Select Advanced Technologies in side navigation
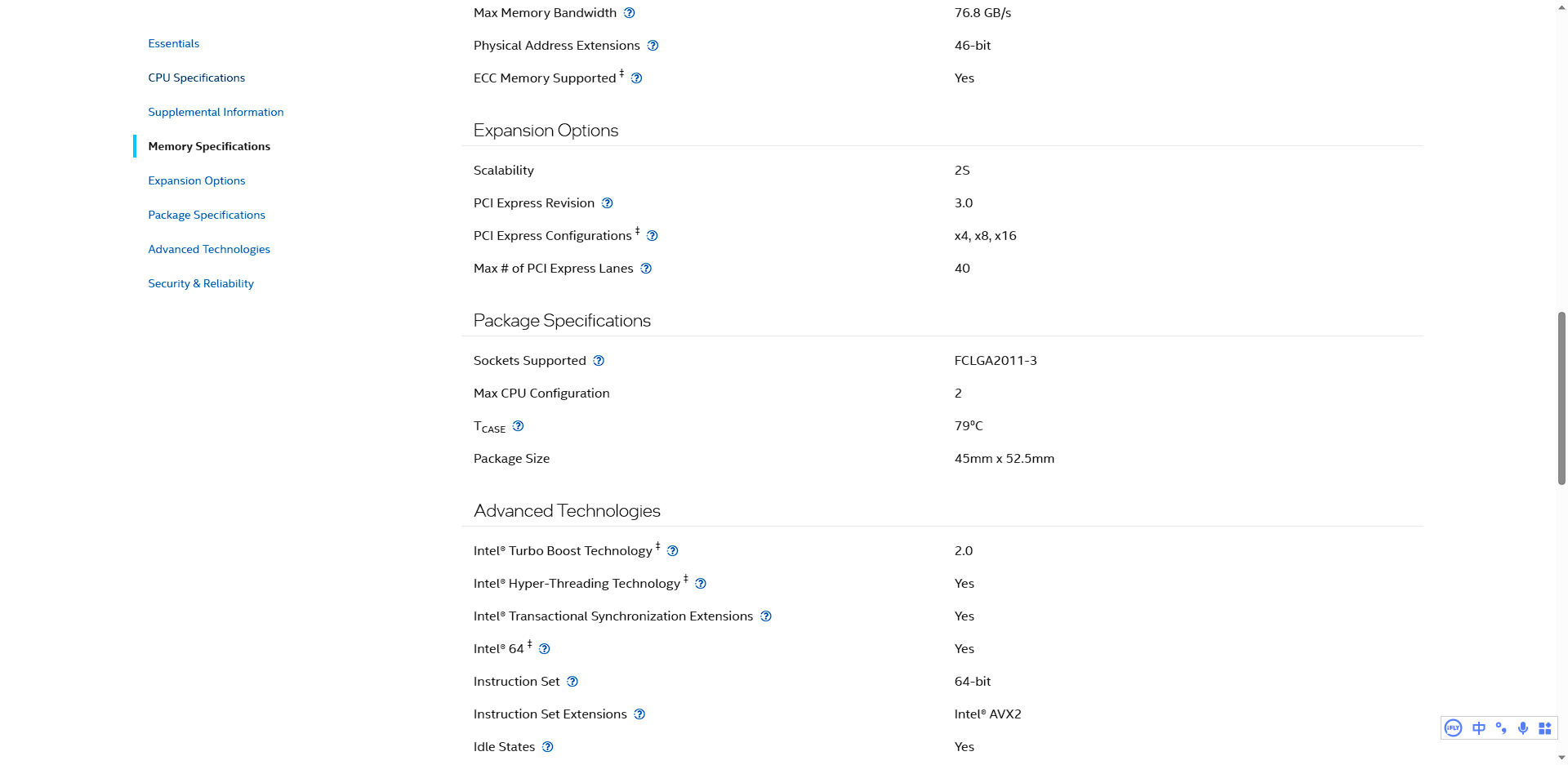1568x765 pixels. click(208, 249)
